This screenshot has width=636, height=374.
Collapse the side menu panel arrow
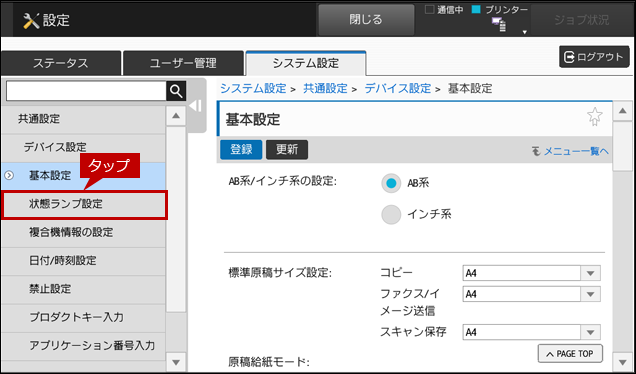coord(196,106)
